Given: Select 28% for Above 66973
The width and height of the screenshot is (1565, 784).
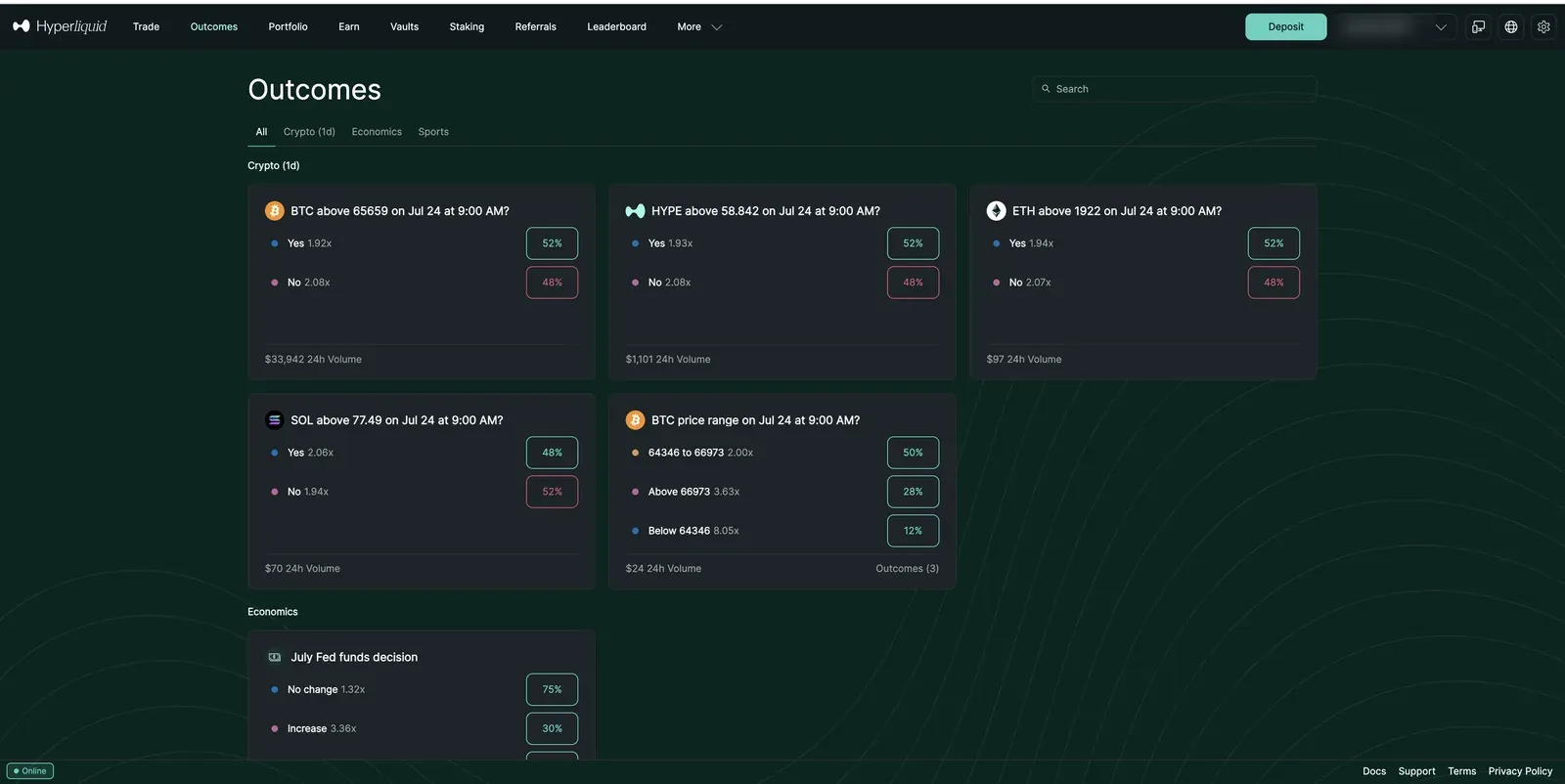Looking at the screenshot, I should tap(913, 492).
